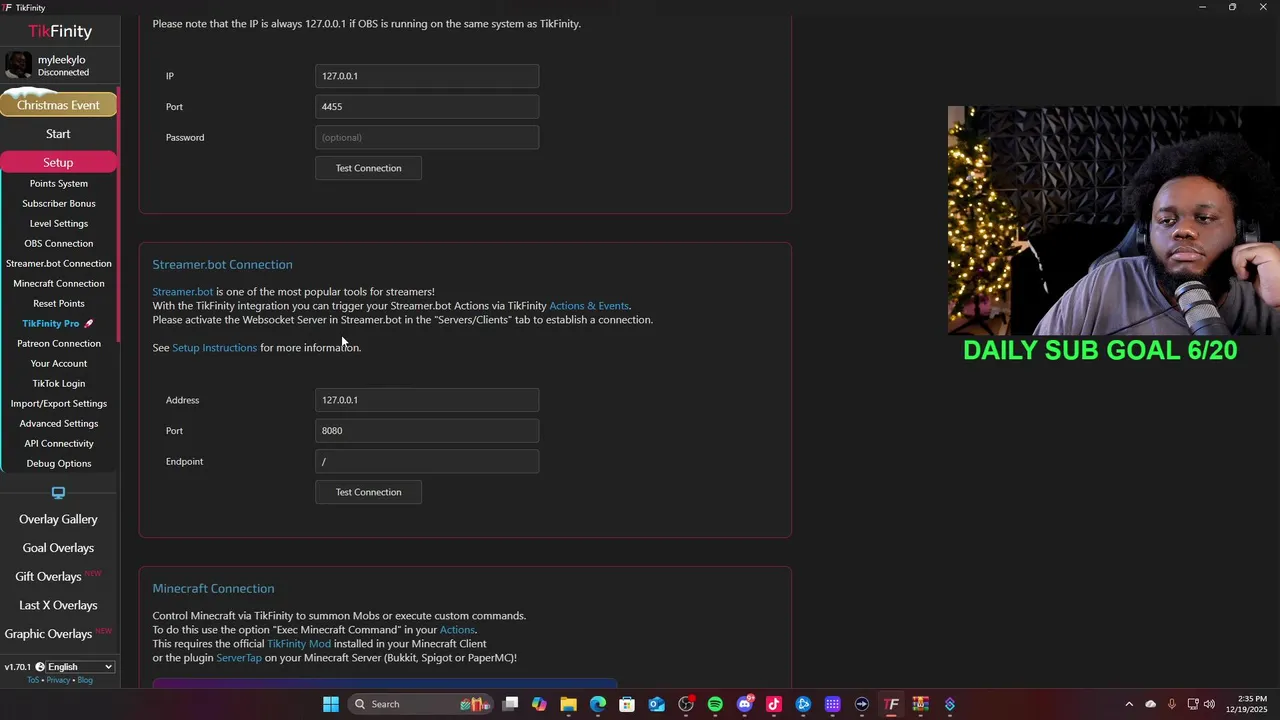Open API Connectivity
This screenshot has width=1280, height=720.
(x=58, y=443)
